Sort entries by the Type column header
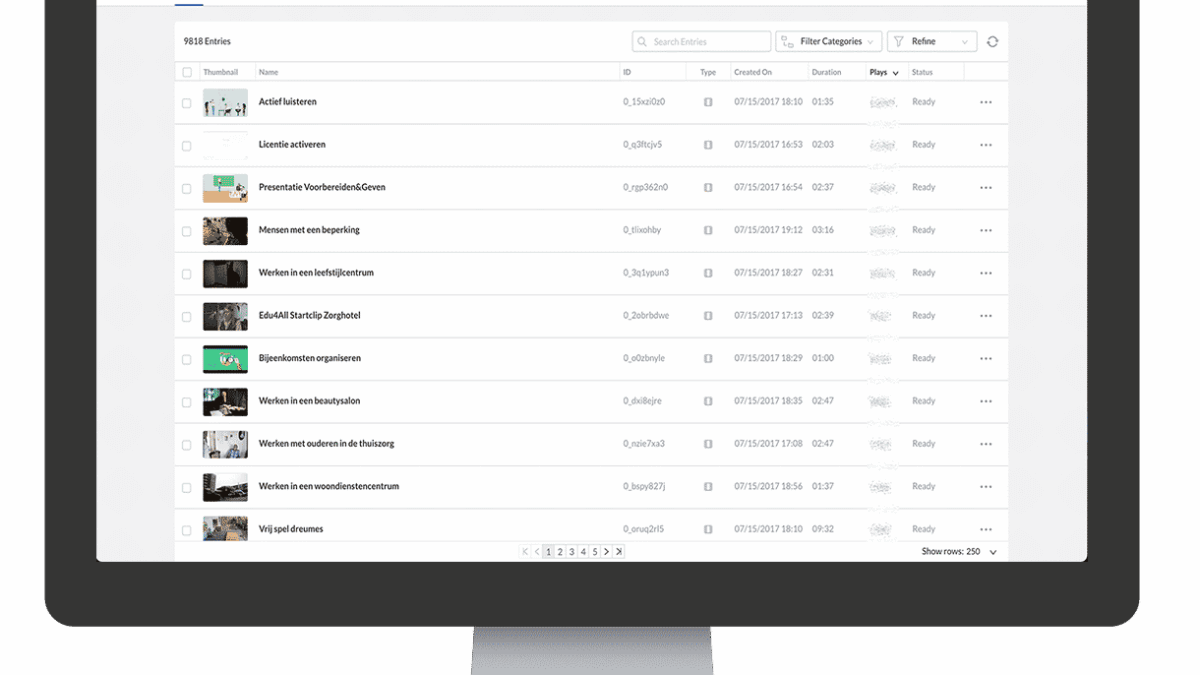1200x675 pixels. (708, 72)
